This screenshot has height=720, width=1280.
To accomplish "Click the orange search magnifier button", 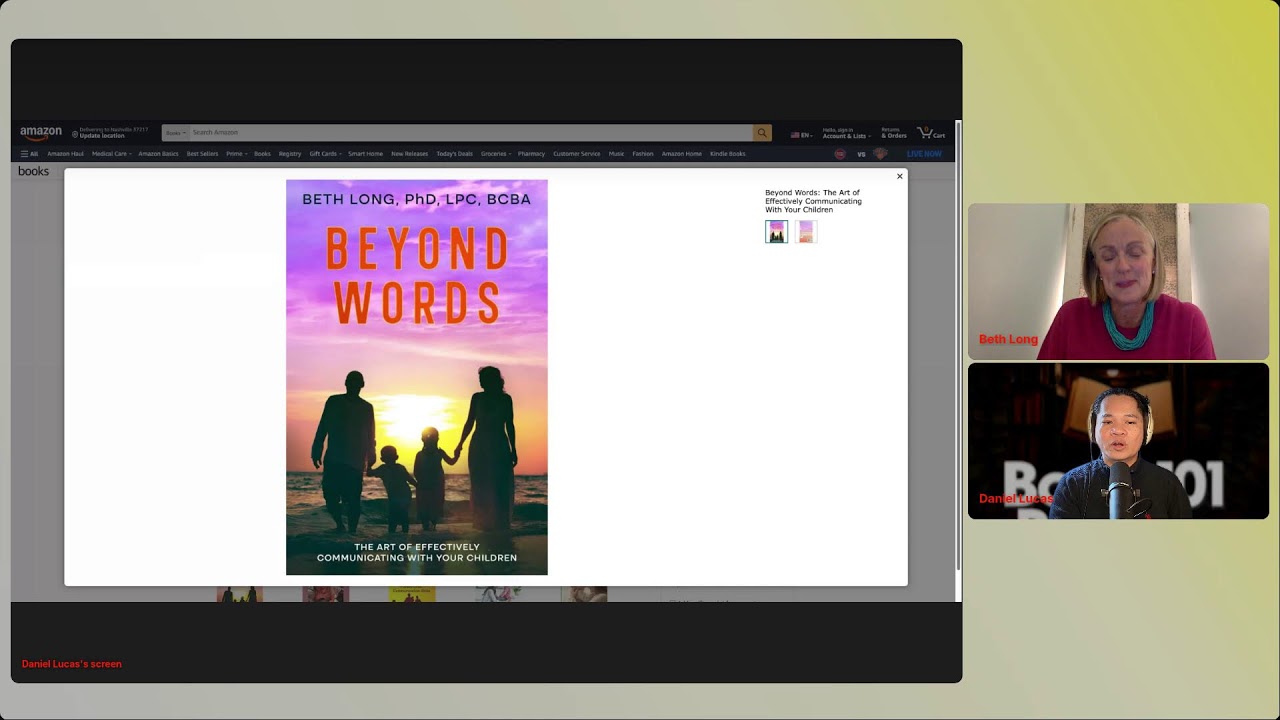I will [762, 133].
